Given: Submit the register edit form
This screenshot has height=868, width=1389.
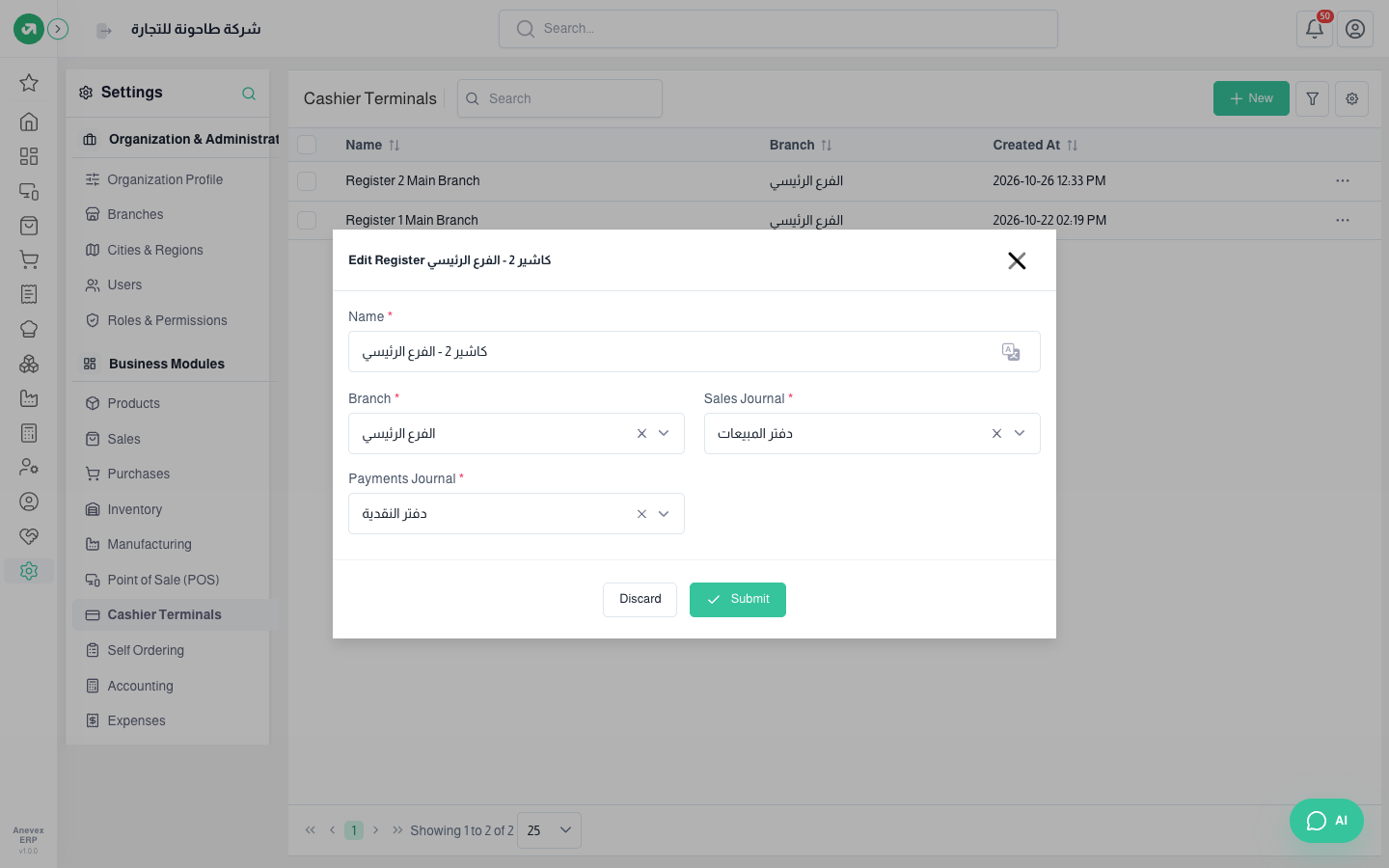Looking at the screenshot, I should 738,600.
